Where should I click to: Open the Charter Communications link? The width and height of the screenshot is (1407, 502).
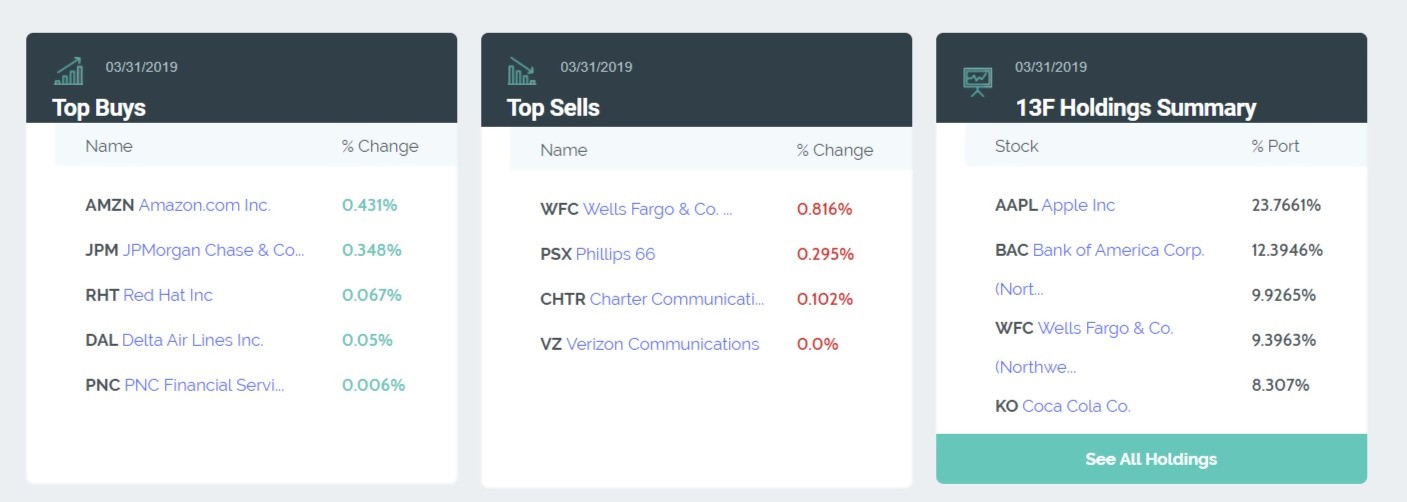tap(676, 299)
